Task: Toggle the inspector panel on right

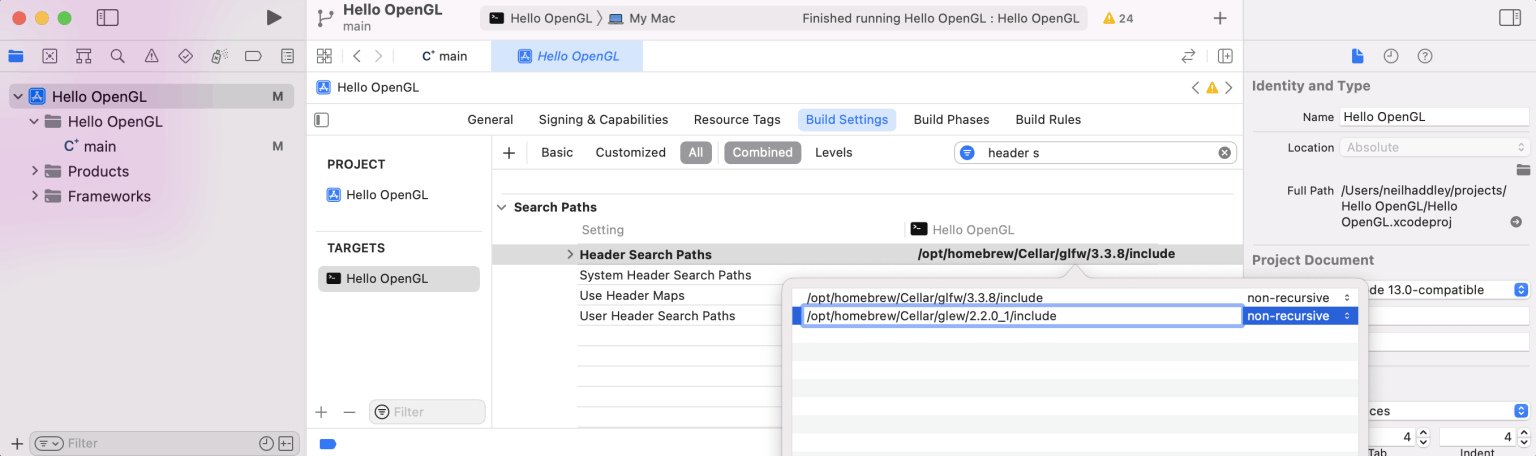Action: pos(1510,18)
